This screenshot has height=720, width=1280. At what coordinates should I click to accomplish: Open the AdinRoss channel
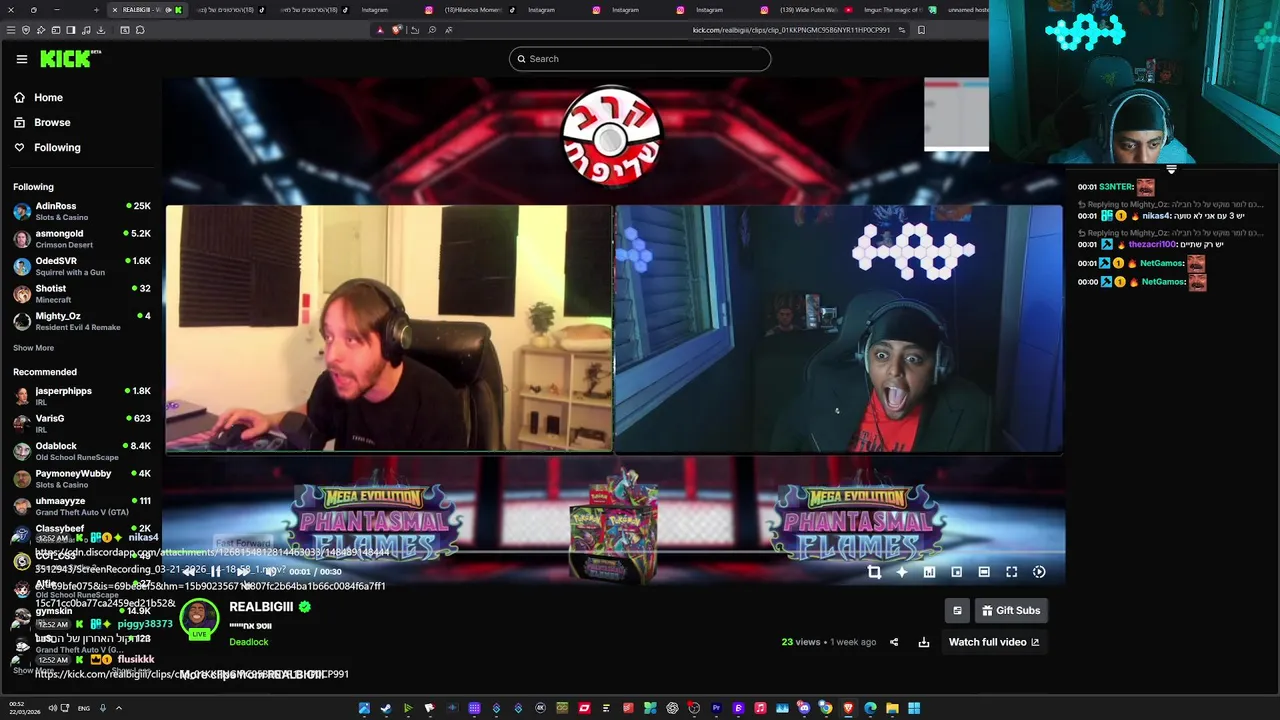82,211
